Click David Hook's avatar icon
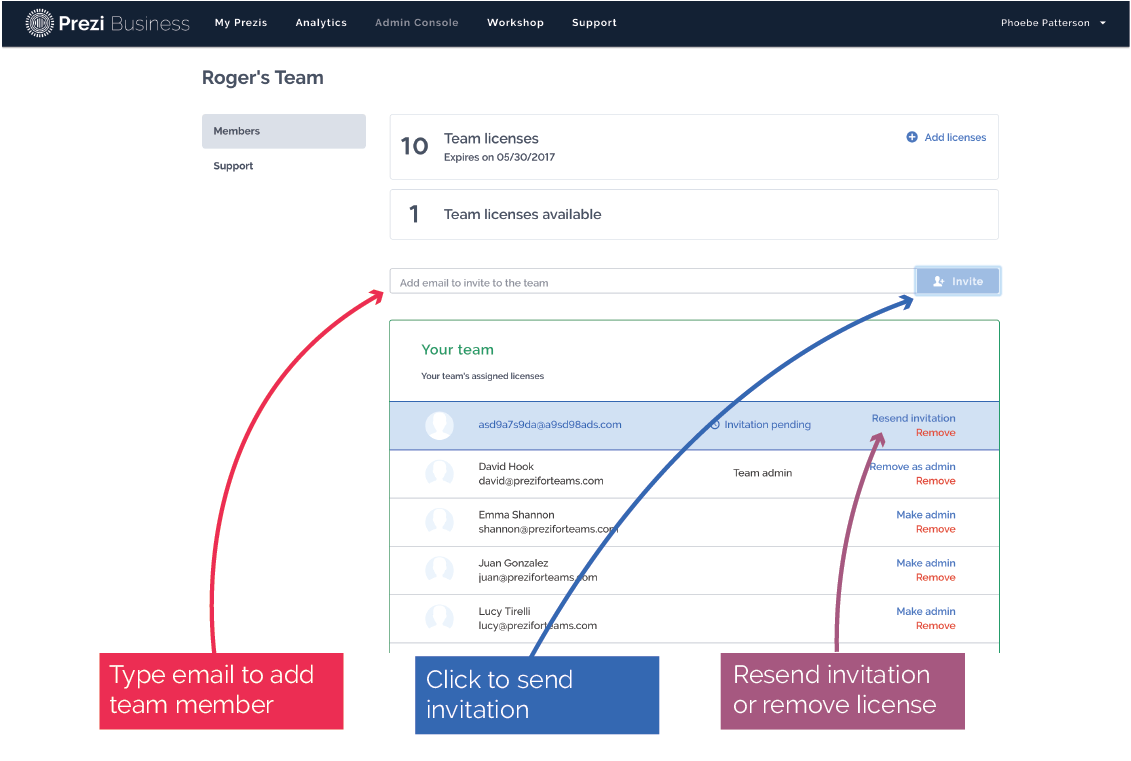Screen dimensions: 1131x761 click(439, 473)
